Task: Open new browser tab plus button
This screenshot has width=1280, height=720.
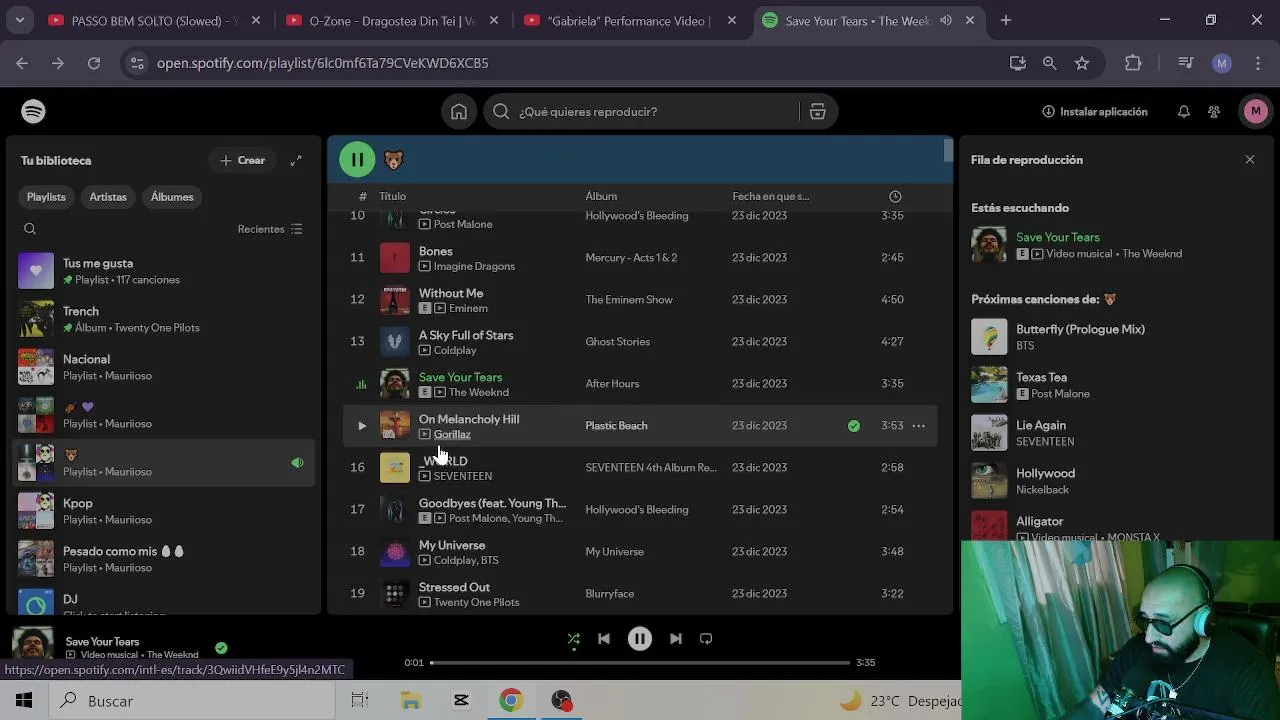Action: coord(1006,20)
